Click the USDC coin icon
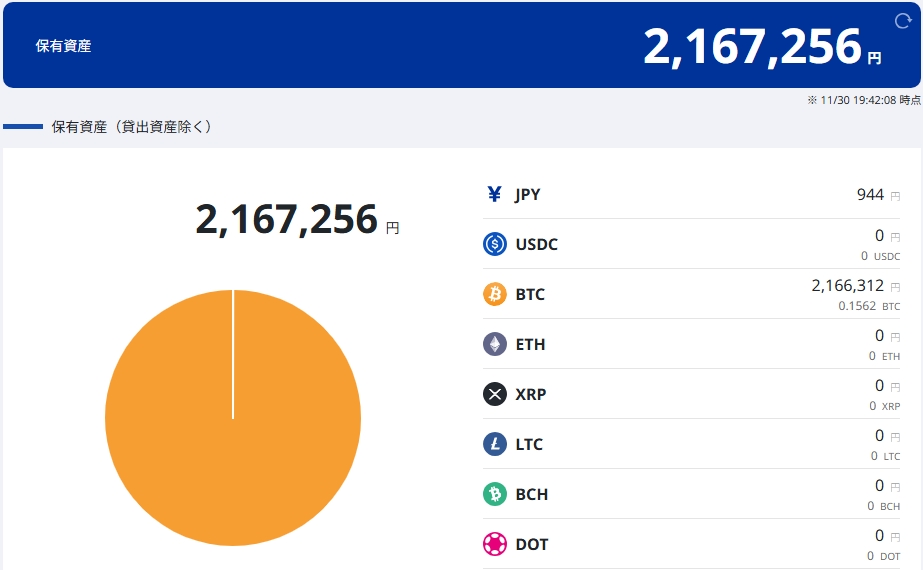Image resolution: width=923 pixels, height=570 pixels. click(x=495, y=244)
